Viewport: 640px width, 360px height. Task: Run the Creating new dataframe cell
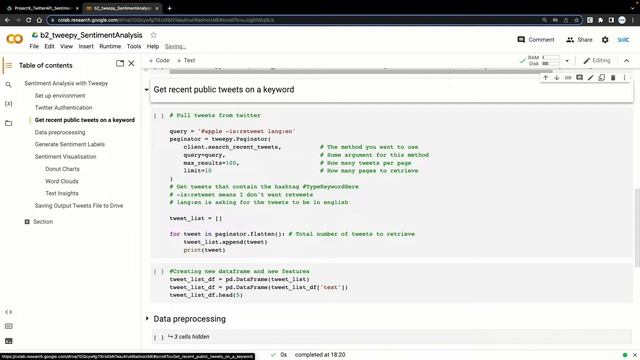coord(158,271)
